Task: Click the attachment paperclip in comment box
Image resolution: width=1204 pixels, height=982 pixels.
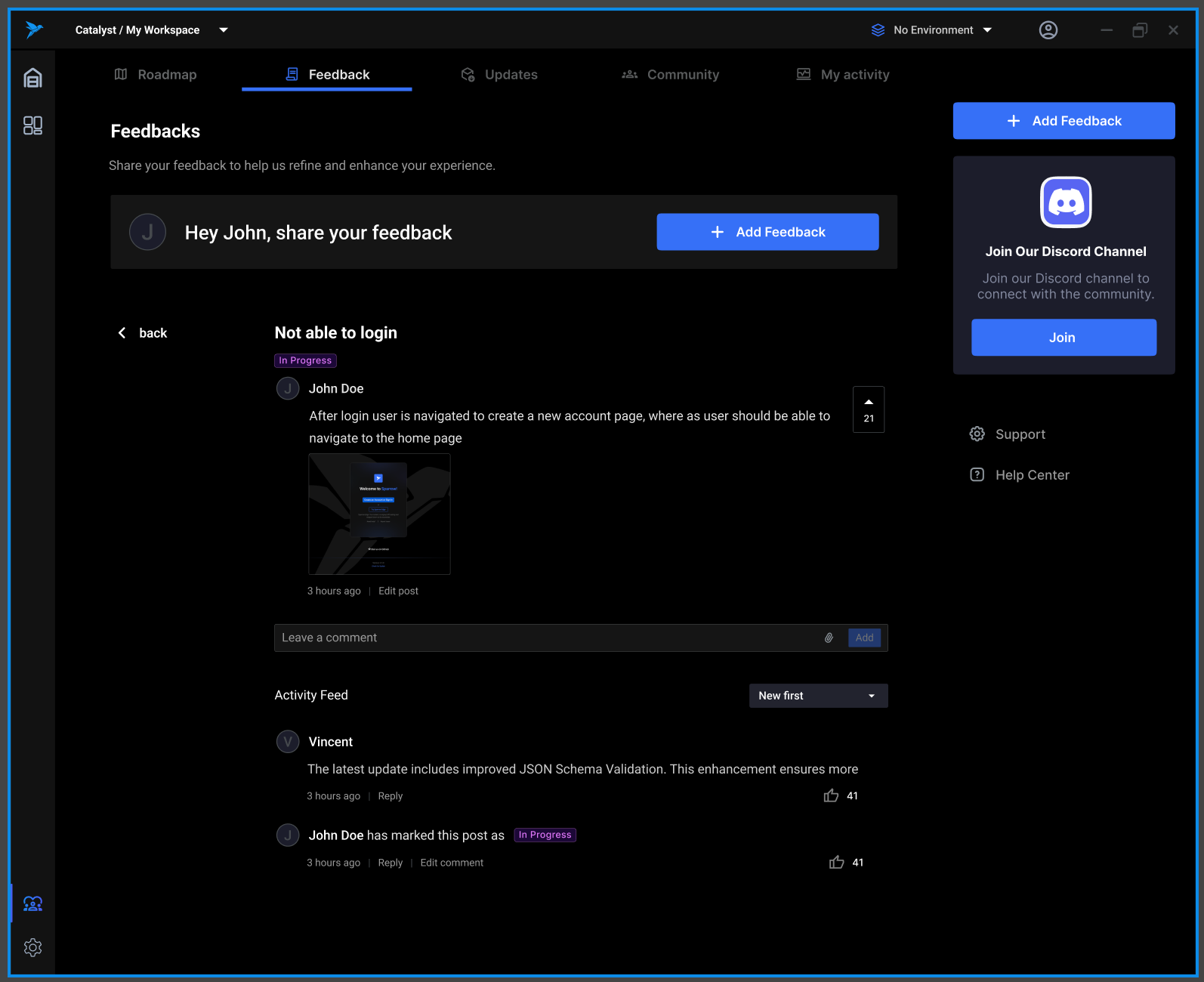Action: (829, 638)
